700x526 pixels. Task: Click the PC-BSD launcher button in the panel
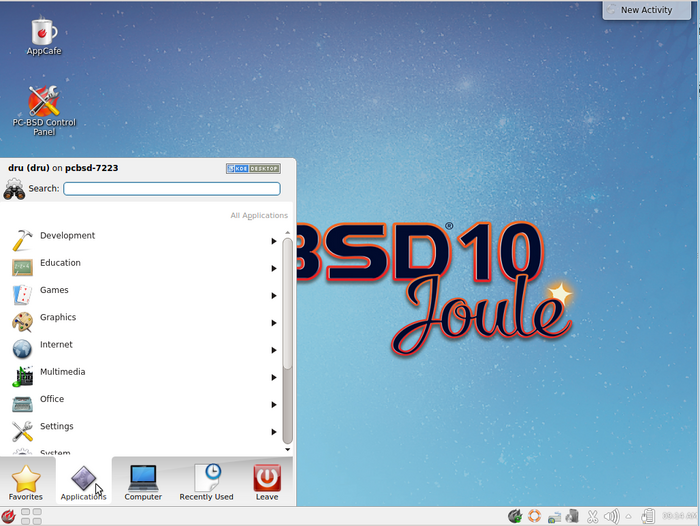[x=9, y=516]
